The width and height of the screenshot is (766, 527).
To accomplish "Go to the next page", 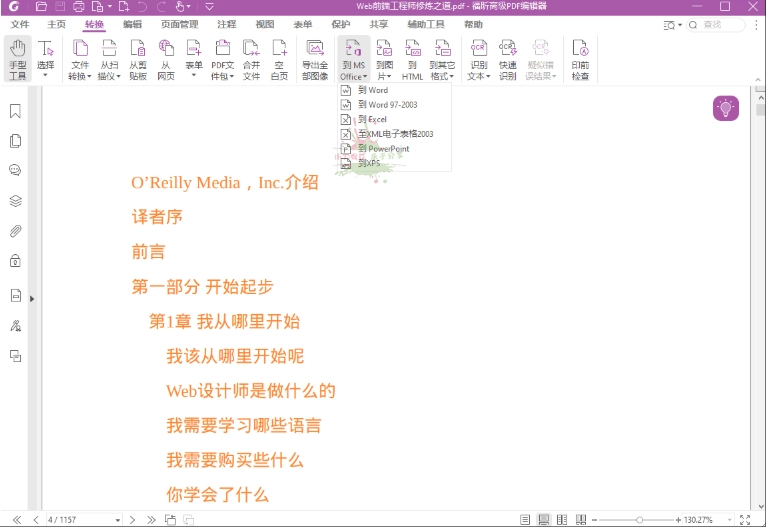I will (132, 520).
